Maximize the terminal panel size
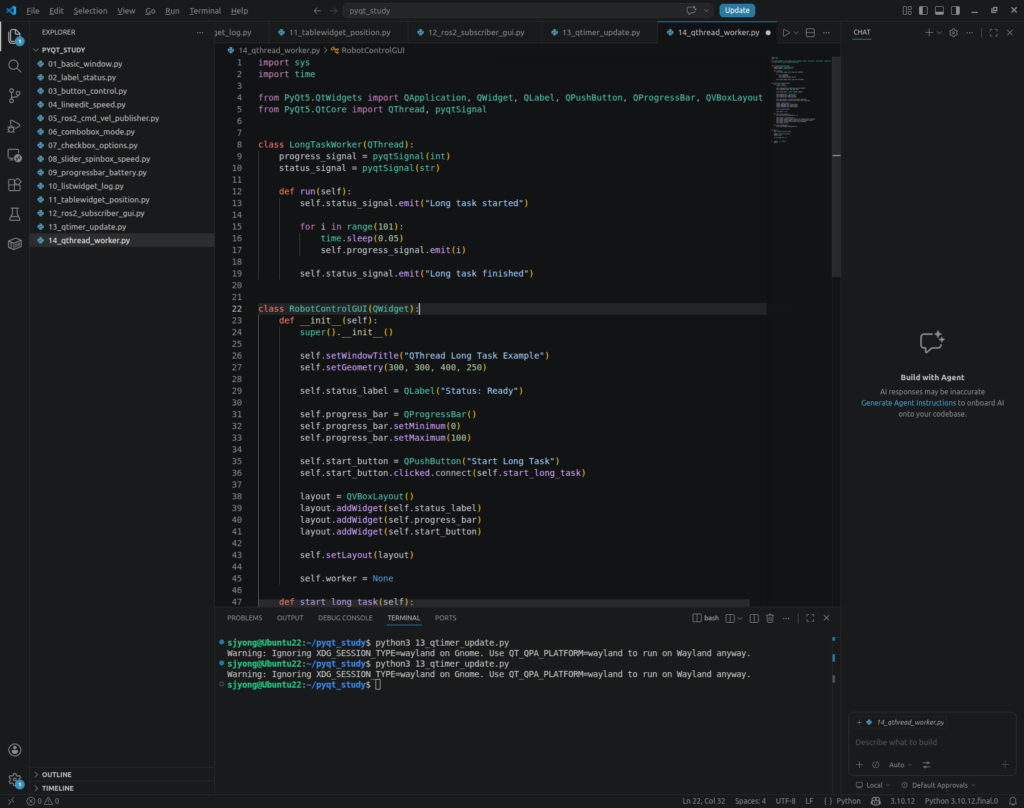 (x=810, y=618)
